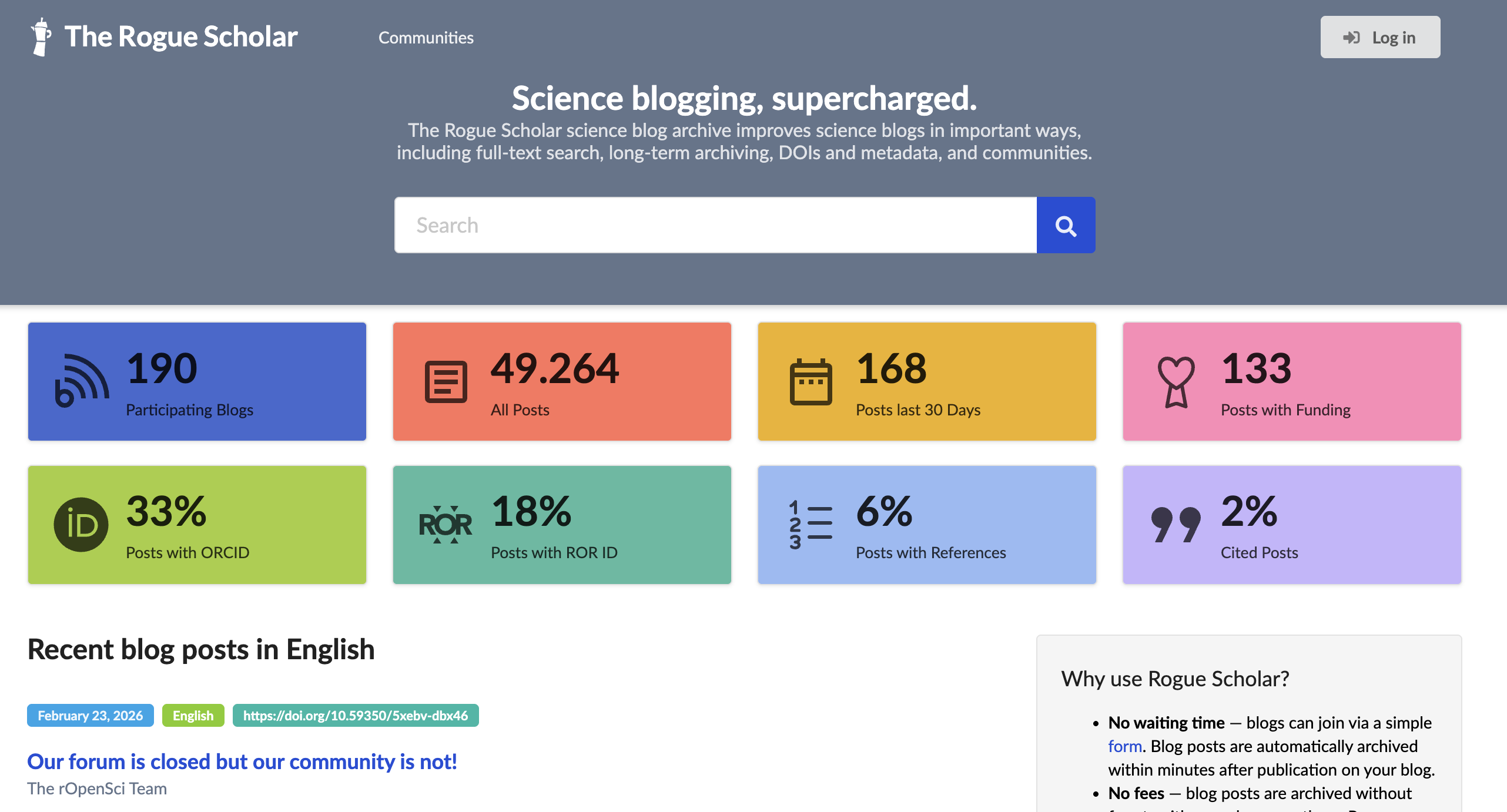The image size is (1507, 812).
Task: Click the calendar icon for Posts last 30 Days
Action: click(x=811, y=382)
